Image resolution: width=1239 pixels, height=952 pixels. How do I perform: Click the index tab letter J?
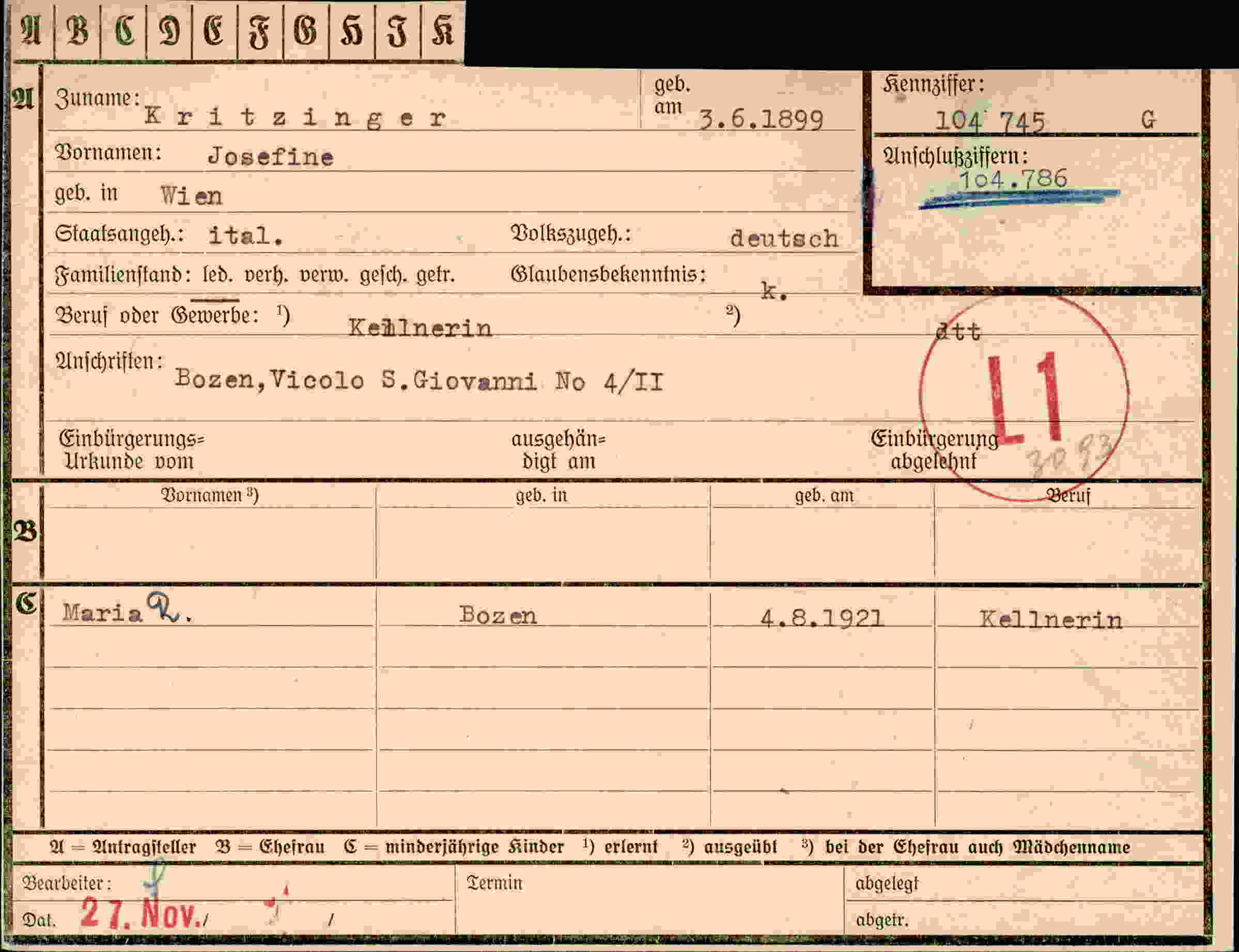click(397, 30)
